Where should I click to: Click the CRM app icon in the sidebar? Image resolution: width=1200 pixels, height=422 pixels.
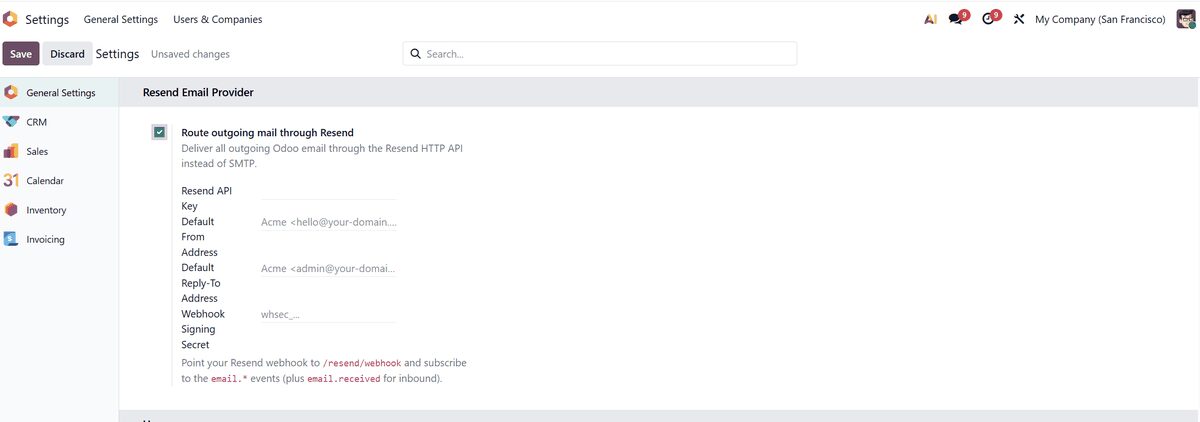[11, 122]
